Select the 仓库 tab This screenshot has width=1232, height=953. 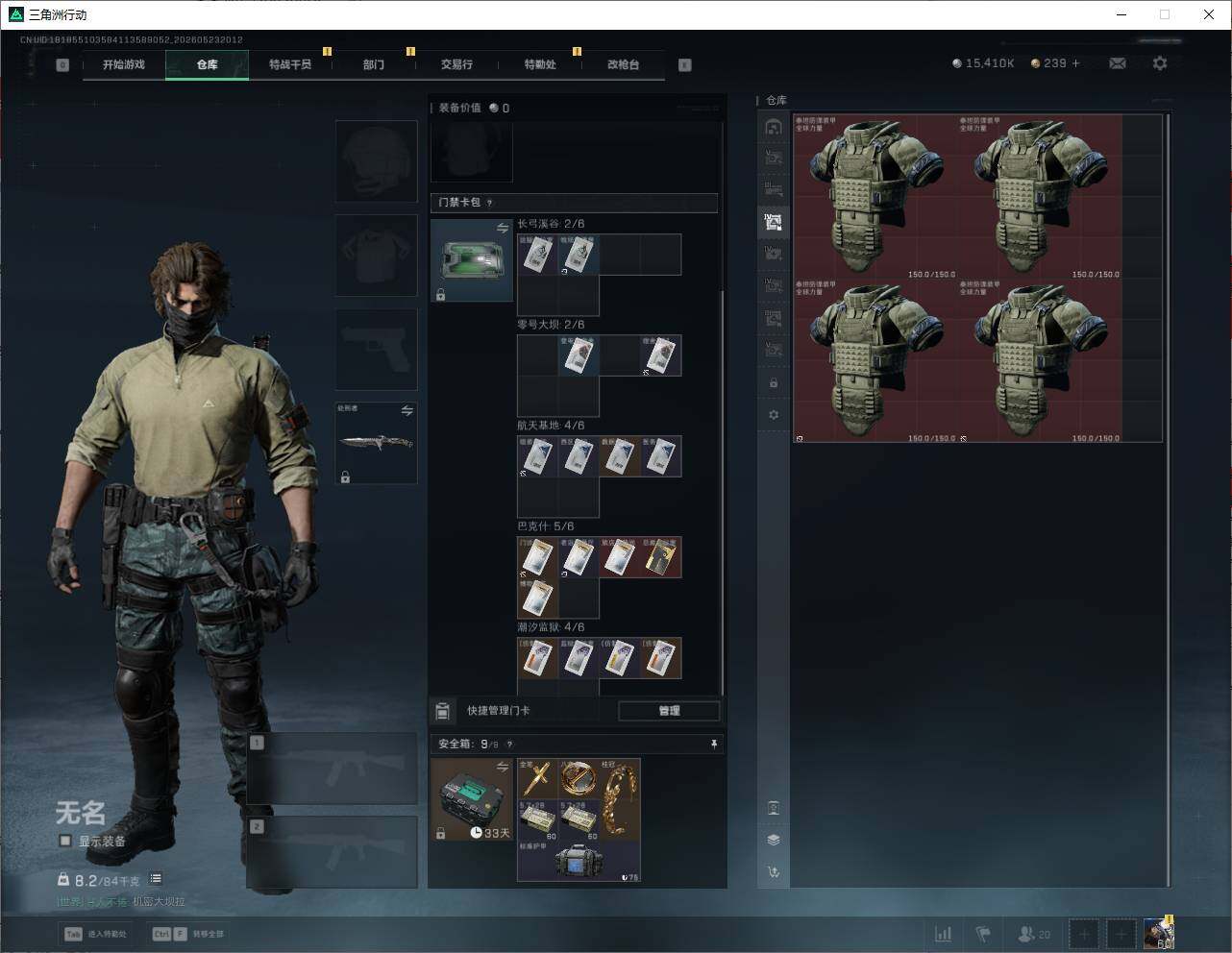[x=208, y=64]
